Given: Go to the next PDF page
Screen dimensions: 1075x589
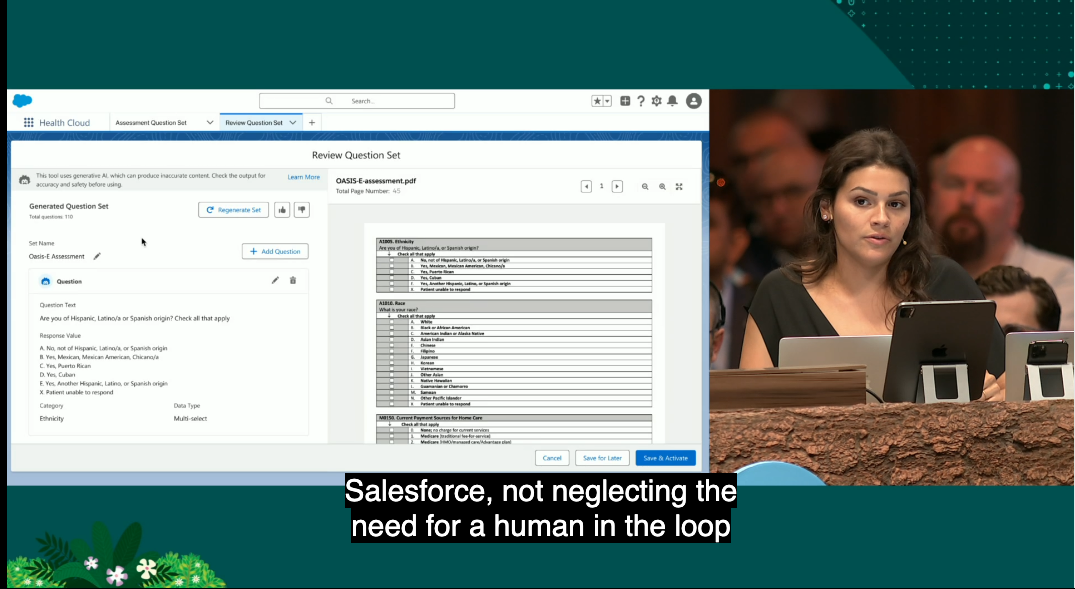Looking at the screenshot, I should point(617,187).
